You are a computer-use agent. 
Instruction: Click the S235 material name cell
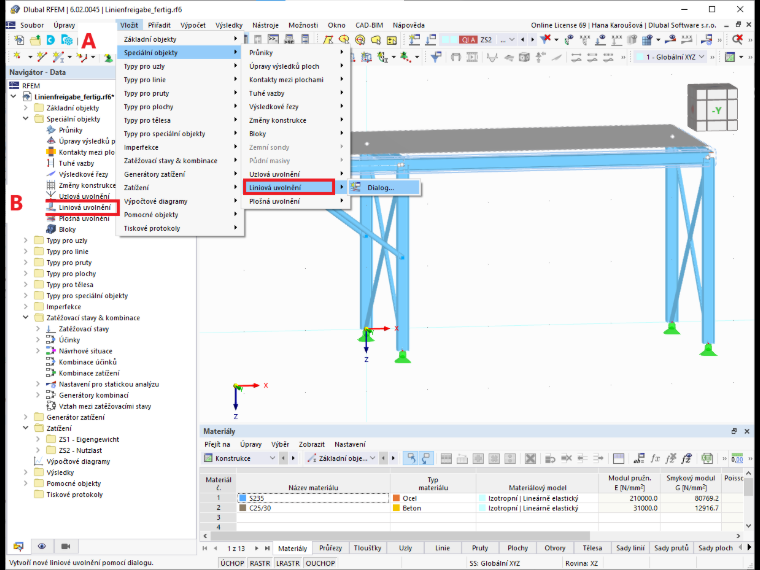(313, 498)
